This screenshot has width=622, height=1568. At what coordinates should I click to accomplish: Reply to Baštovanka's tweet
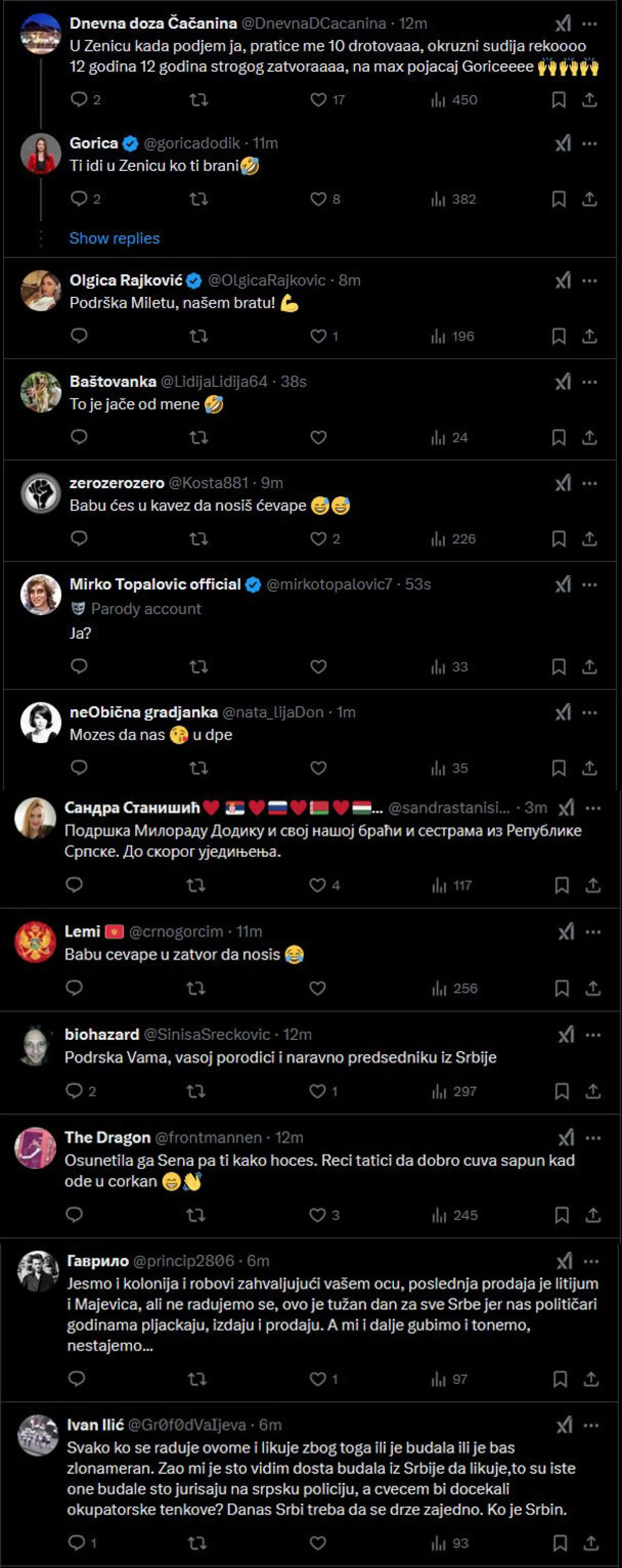(79, 437)
